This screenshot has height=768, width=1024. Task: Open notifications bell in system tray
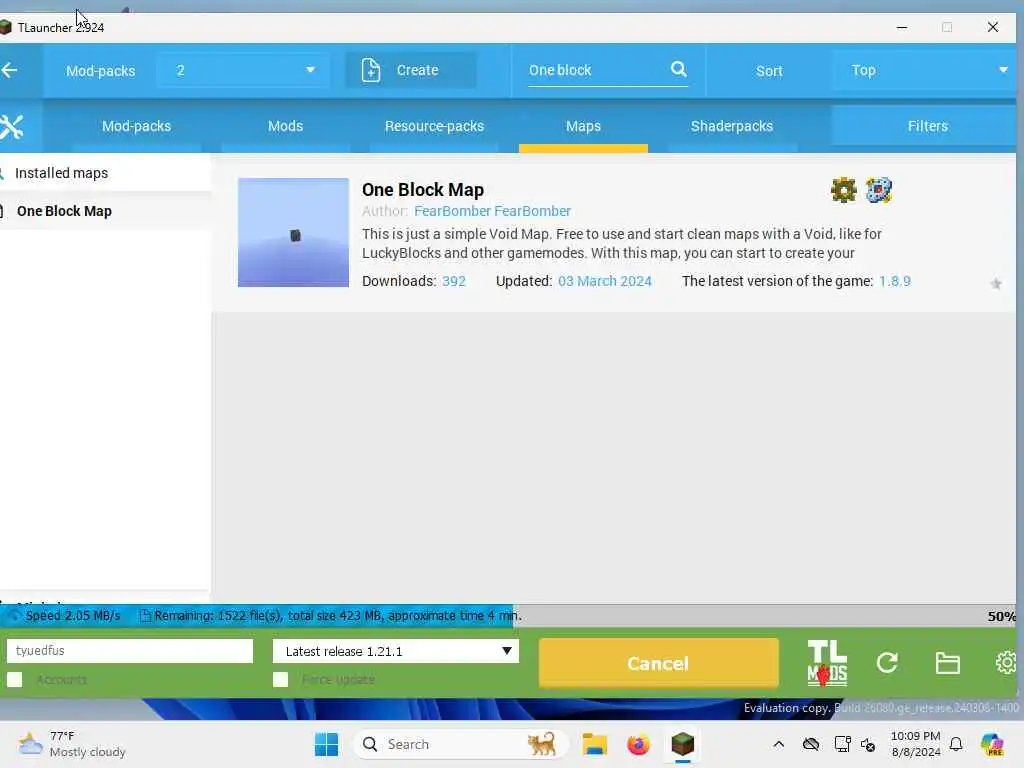click(956, 744)
